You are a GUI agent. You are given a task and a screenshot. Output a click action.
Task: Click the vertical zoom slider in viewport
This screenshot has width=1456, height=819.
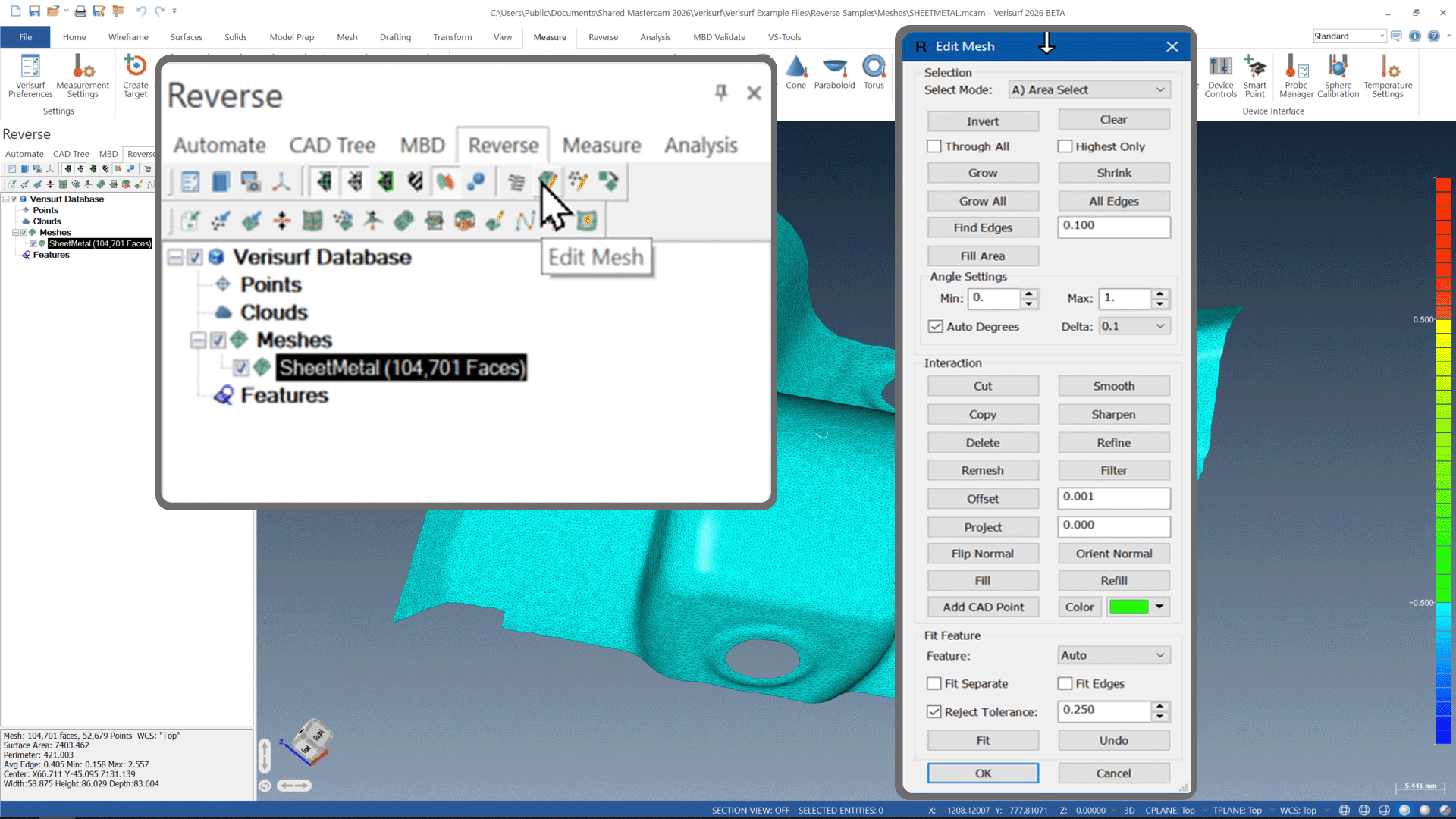click(264, 755)
